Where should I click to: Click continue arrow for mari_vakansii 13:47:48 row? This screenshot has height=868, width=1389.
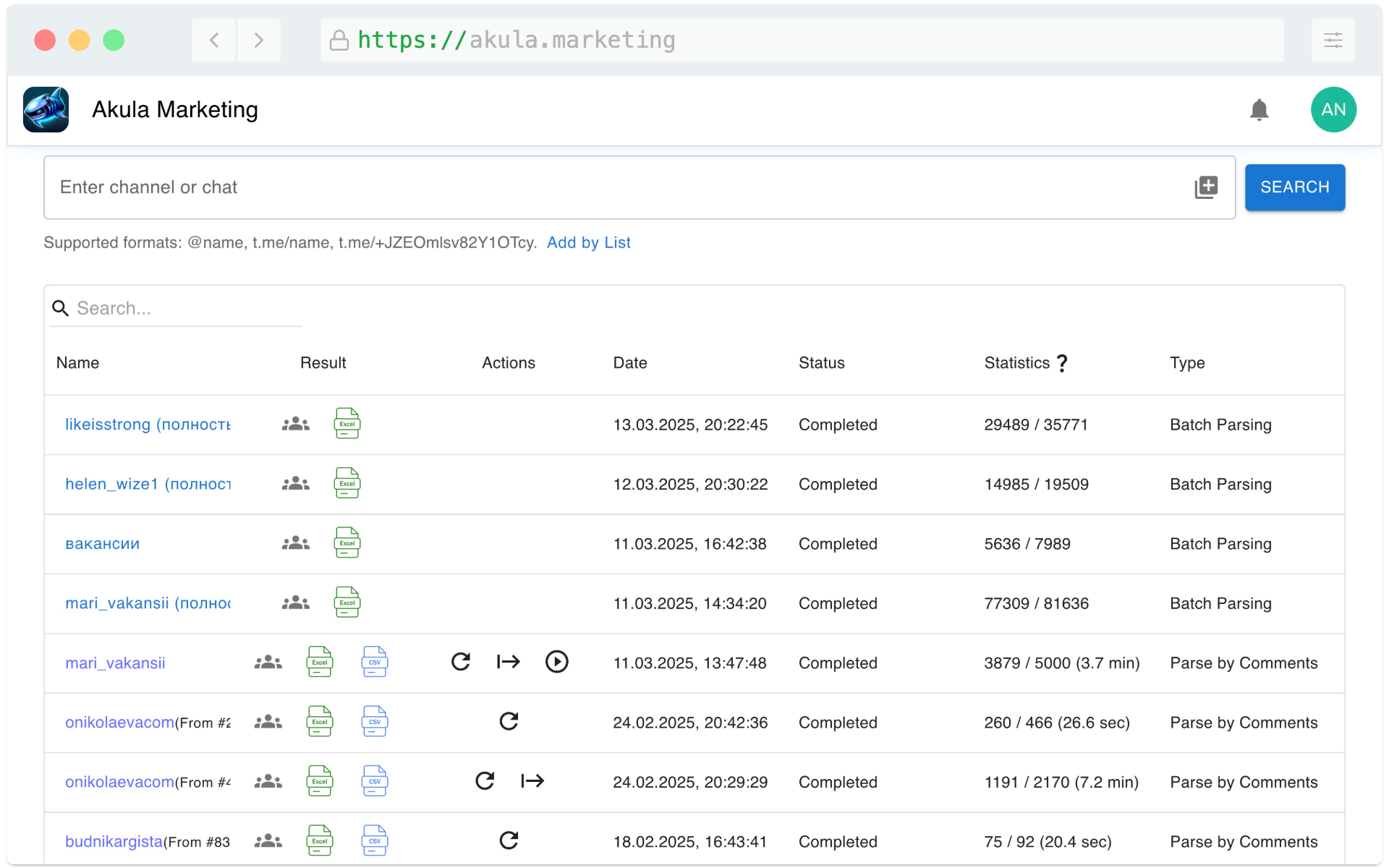509,662
